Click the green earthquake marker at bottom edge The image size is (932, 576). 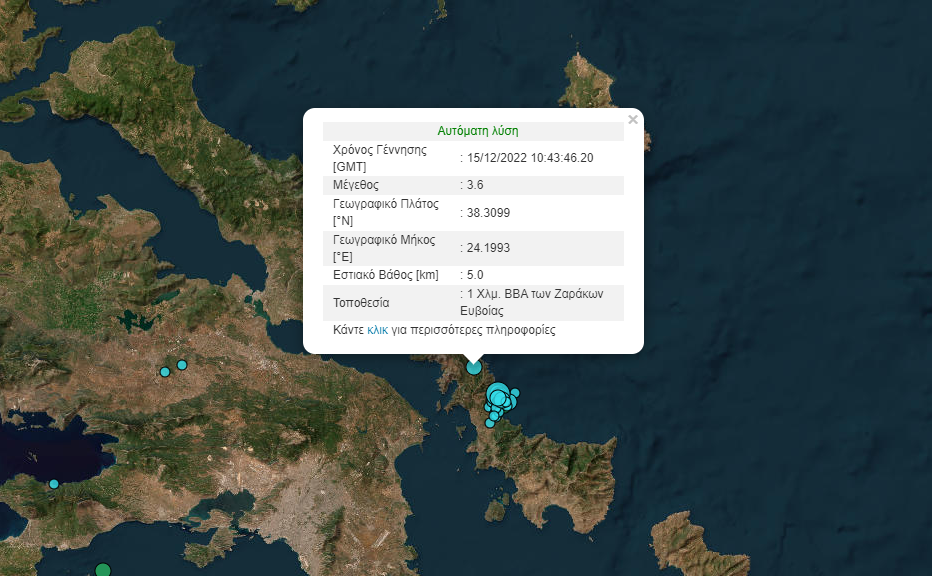(x=102, y=571)
